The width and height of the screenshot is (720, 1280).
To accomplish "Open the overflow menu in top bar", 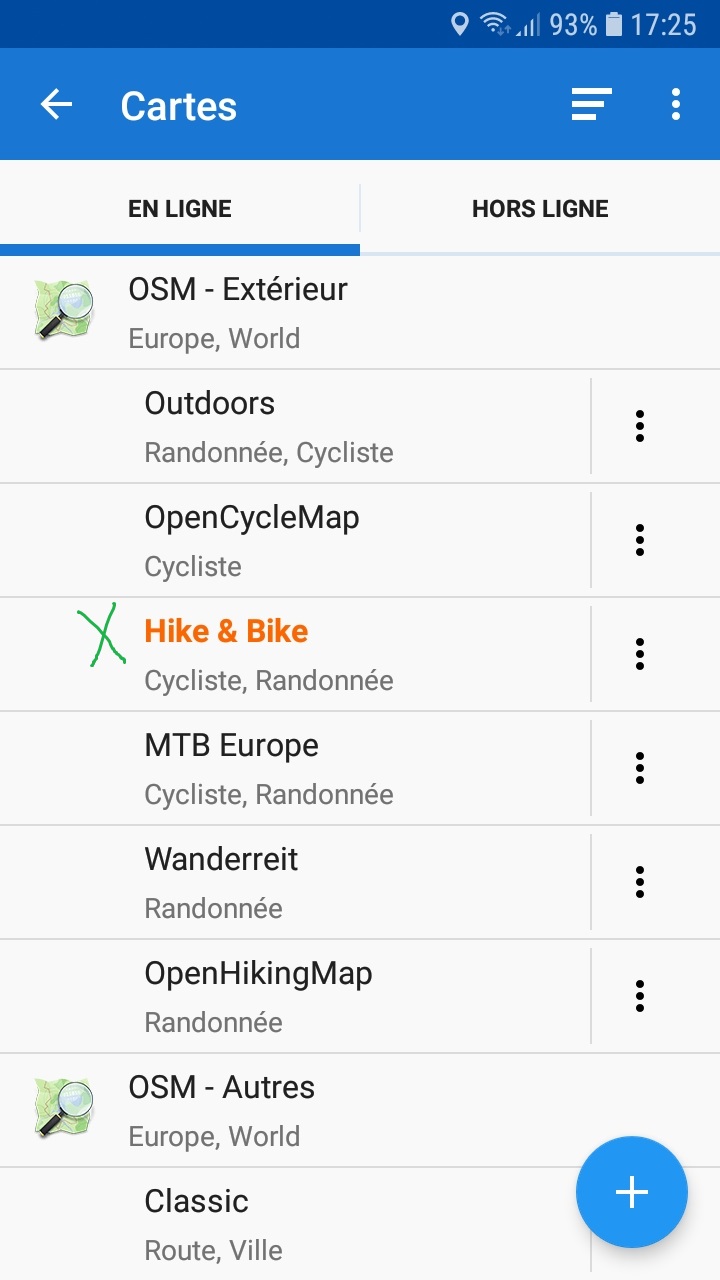I will point(676,105).
